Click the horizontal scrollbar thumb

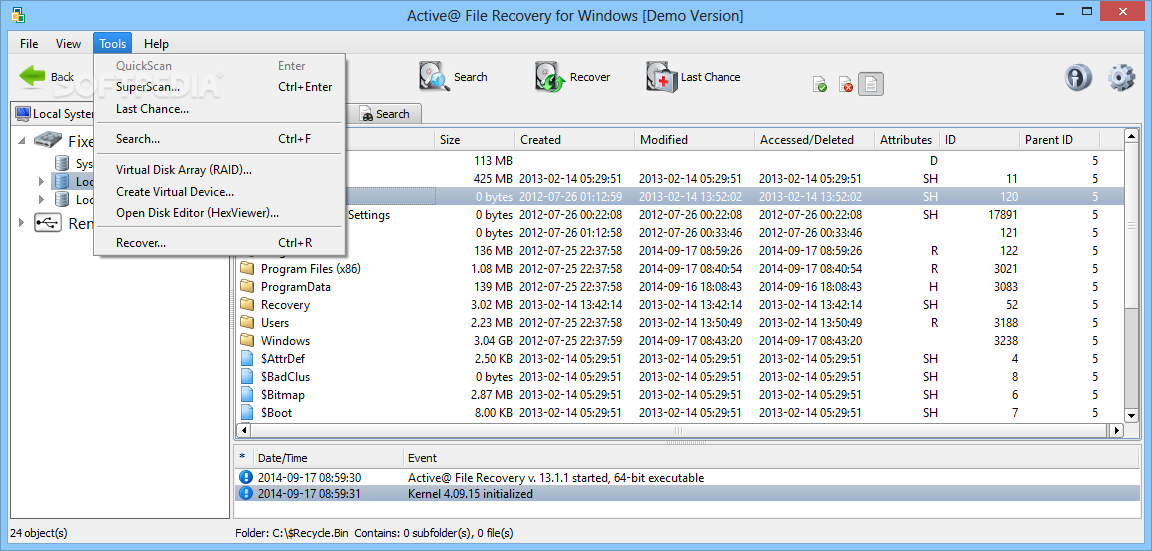click(x=679, y=431)
